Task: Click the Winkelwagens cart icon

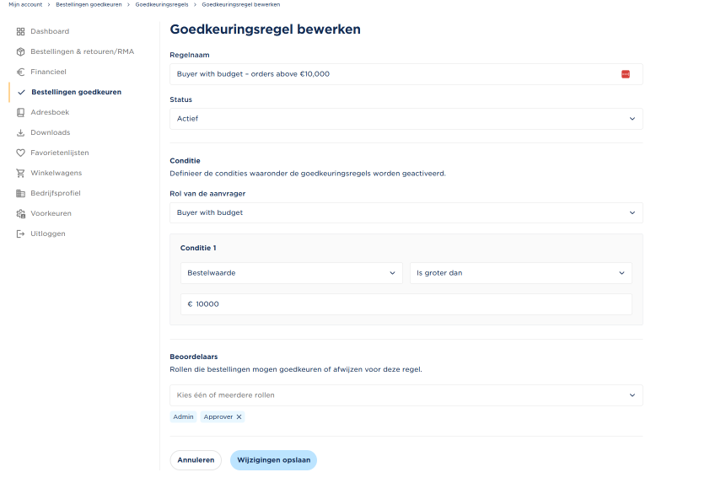Action: point(20,173)
